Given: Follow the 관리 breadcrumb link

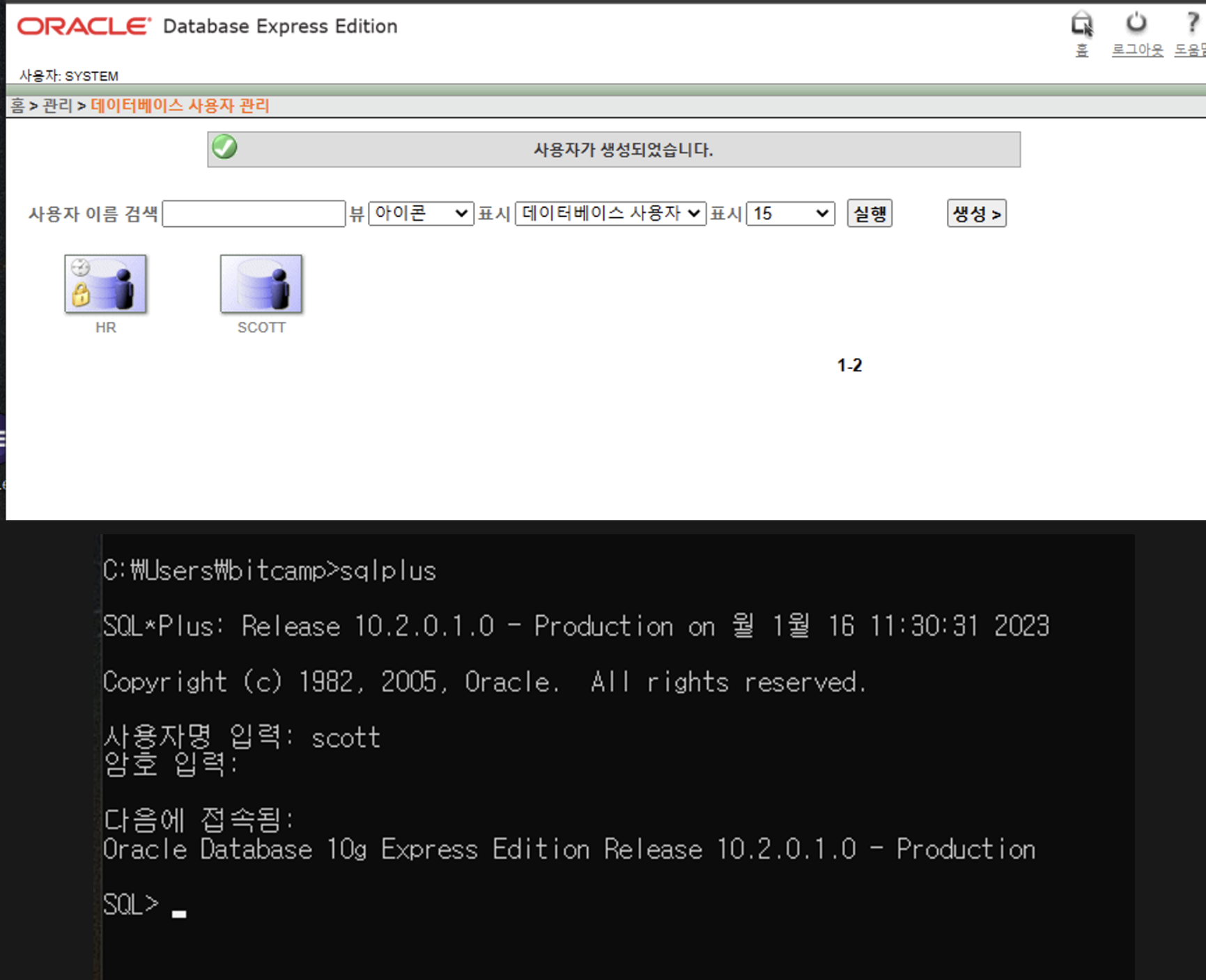Looking at the screenshot, I should coord(57,105).
